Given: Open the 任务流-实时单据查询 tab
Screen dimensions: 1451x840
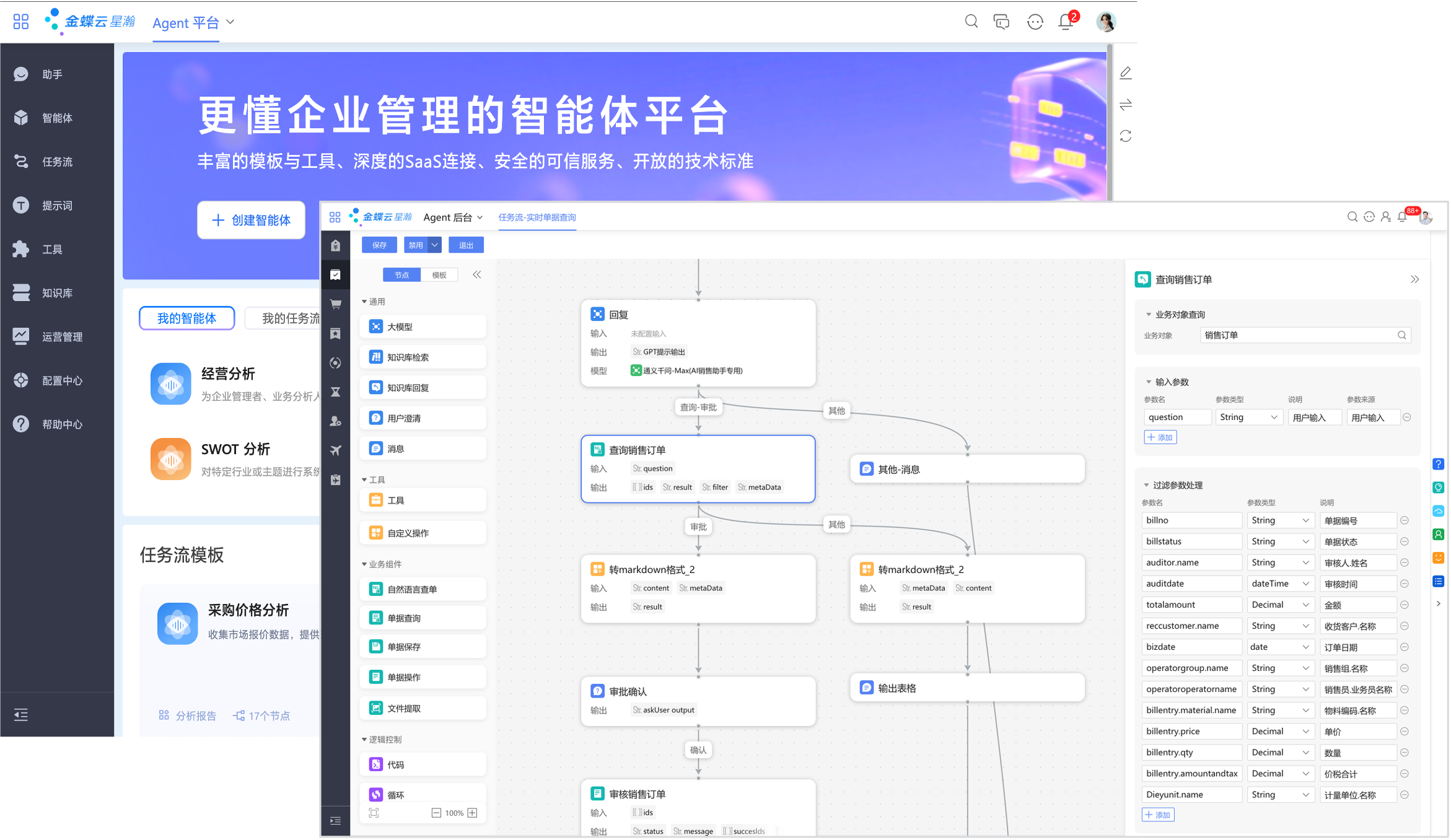Looking at the screenshot, I should click(537, 217).
